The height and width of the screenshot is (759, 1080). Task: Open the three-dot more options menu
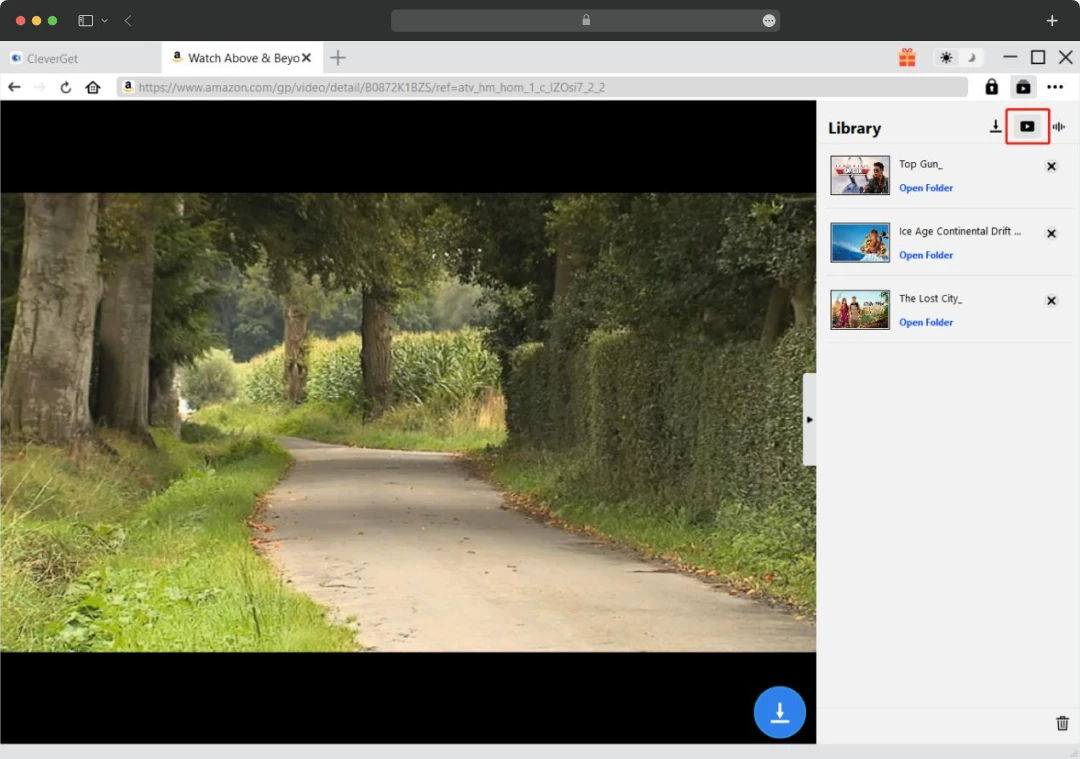click(1055, 87)
